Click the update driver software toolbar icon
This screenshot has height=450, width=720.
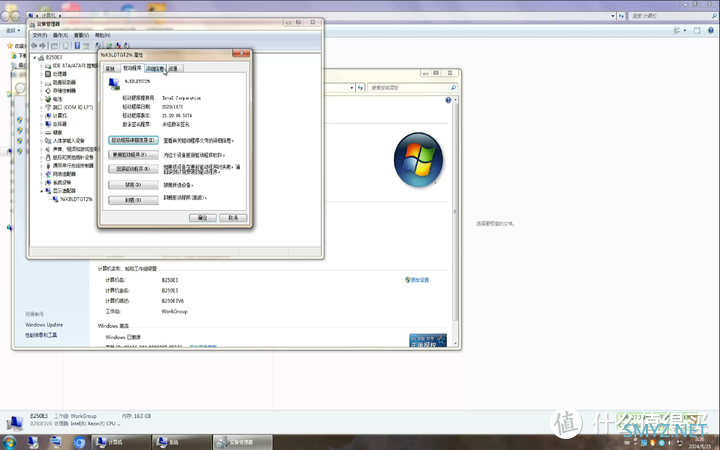pos(109,45)
